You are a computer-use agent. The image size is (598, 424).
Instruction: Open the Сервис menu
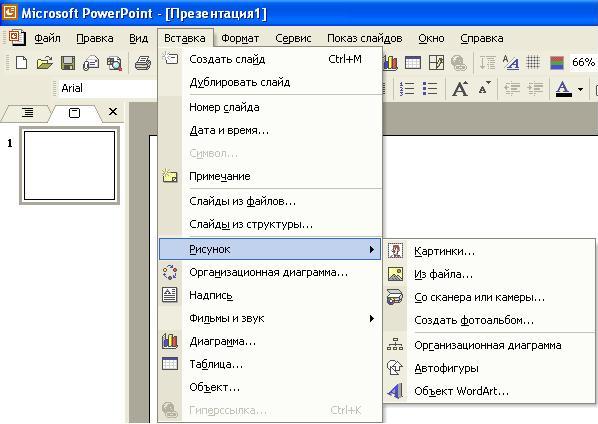click(x=293, y=38)
